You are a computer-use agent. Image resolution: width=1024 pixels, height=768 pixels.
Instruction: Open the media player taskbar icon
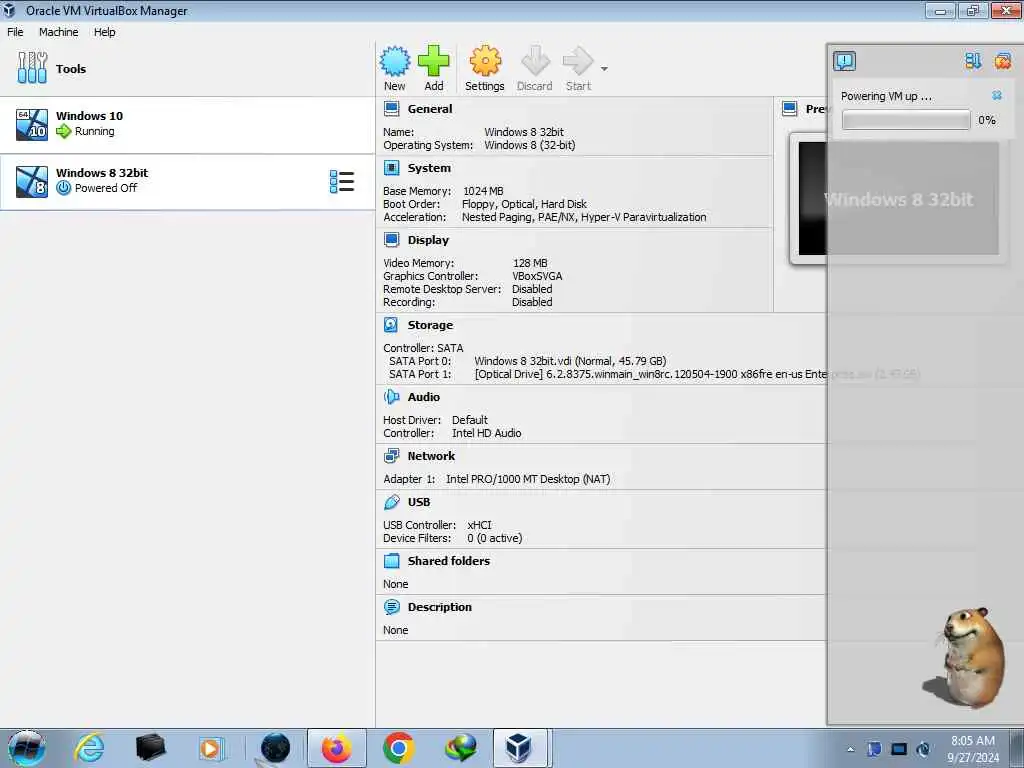211,748
